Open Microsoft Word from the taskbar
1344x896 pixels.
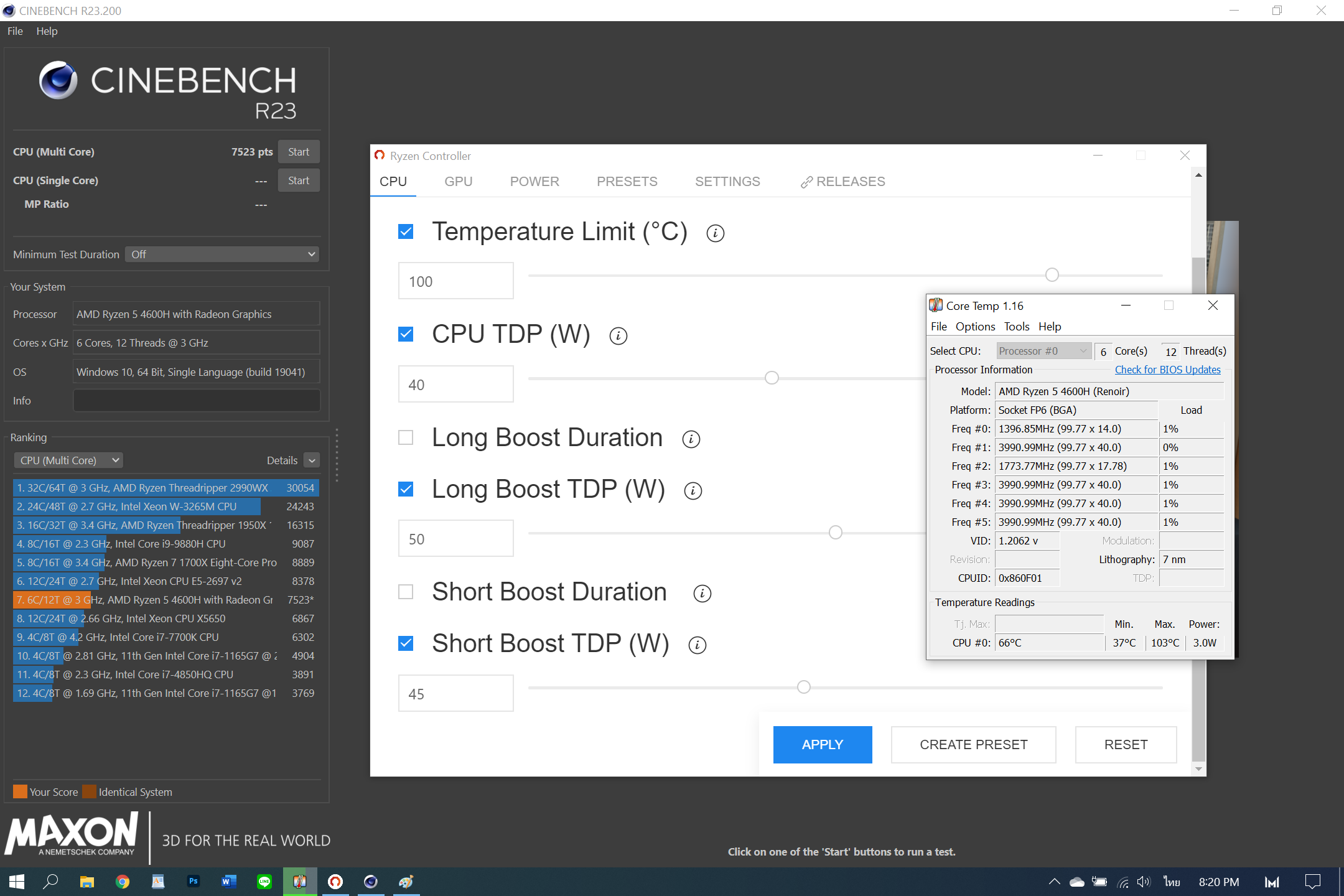pos(228,882)
